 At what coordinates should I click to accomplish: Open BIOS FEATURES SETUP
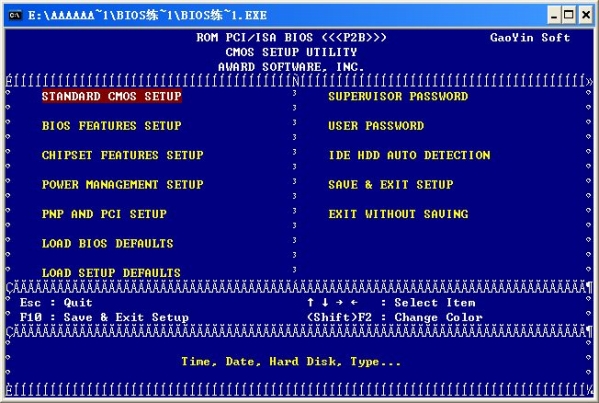click(112, 126)
